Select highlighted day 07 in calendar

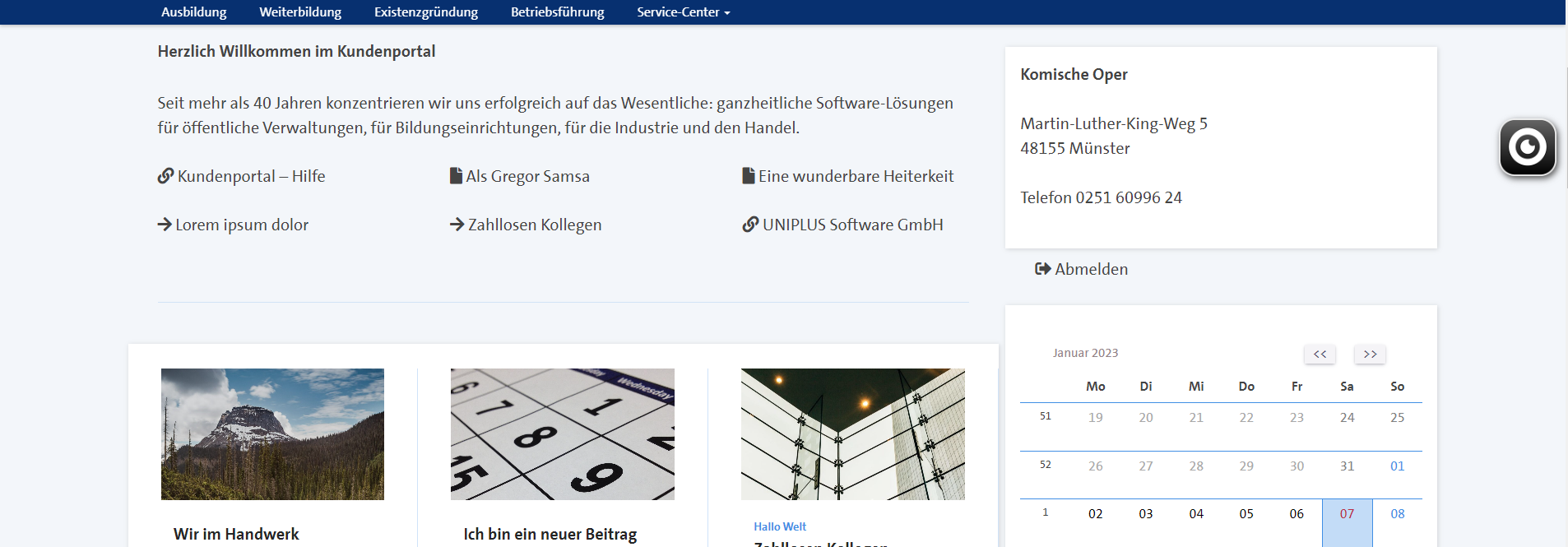1347,515
